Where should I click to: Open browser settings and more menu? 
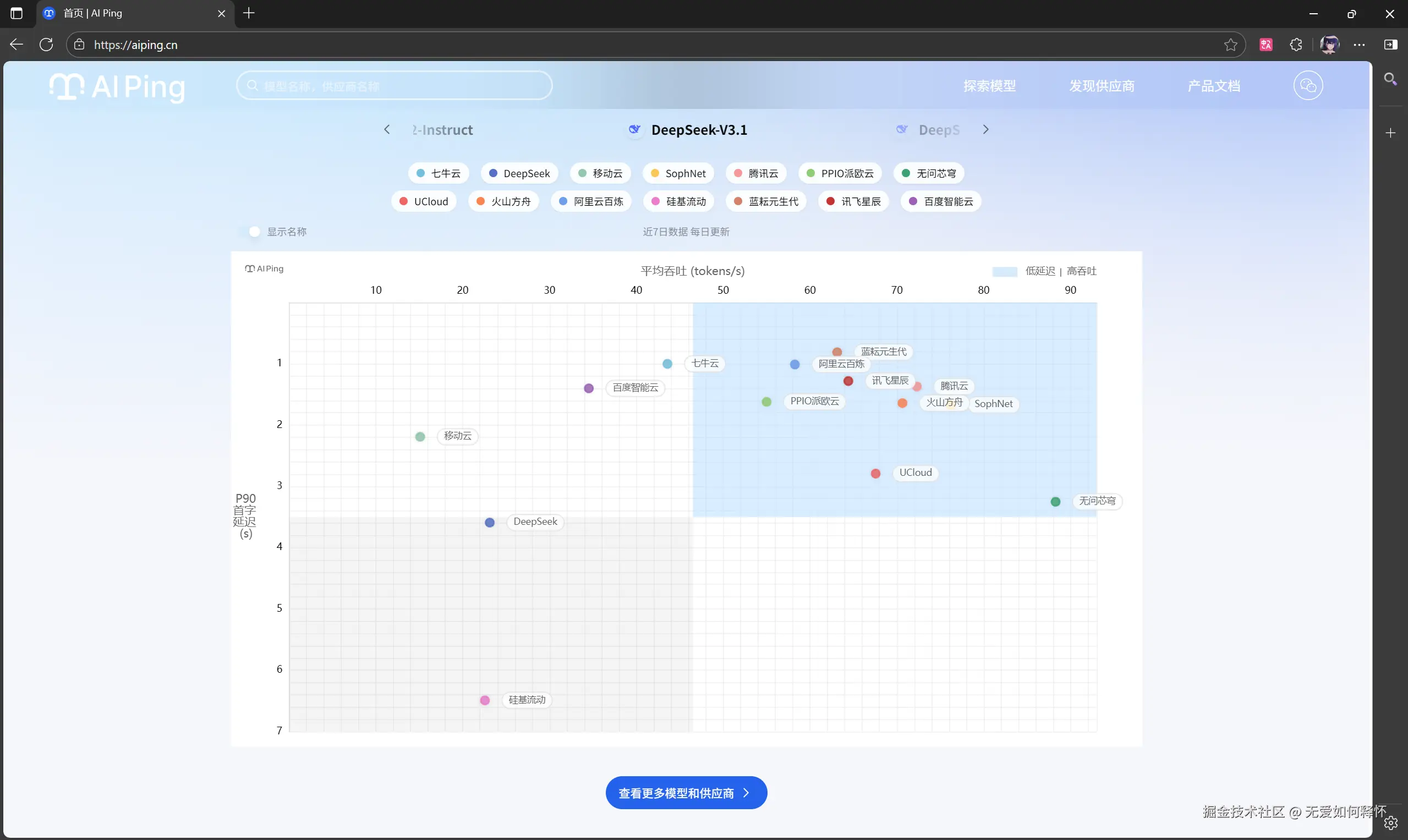click(x=1358, y=45)
